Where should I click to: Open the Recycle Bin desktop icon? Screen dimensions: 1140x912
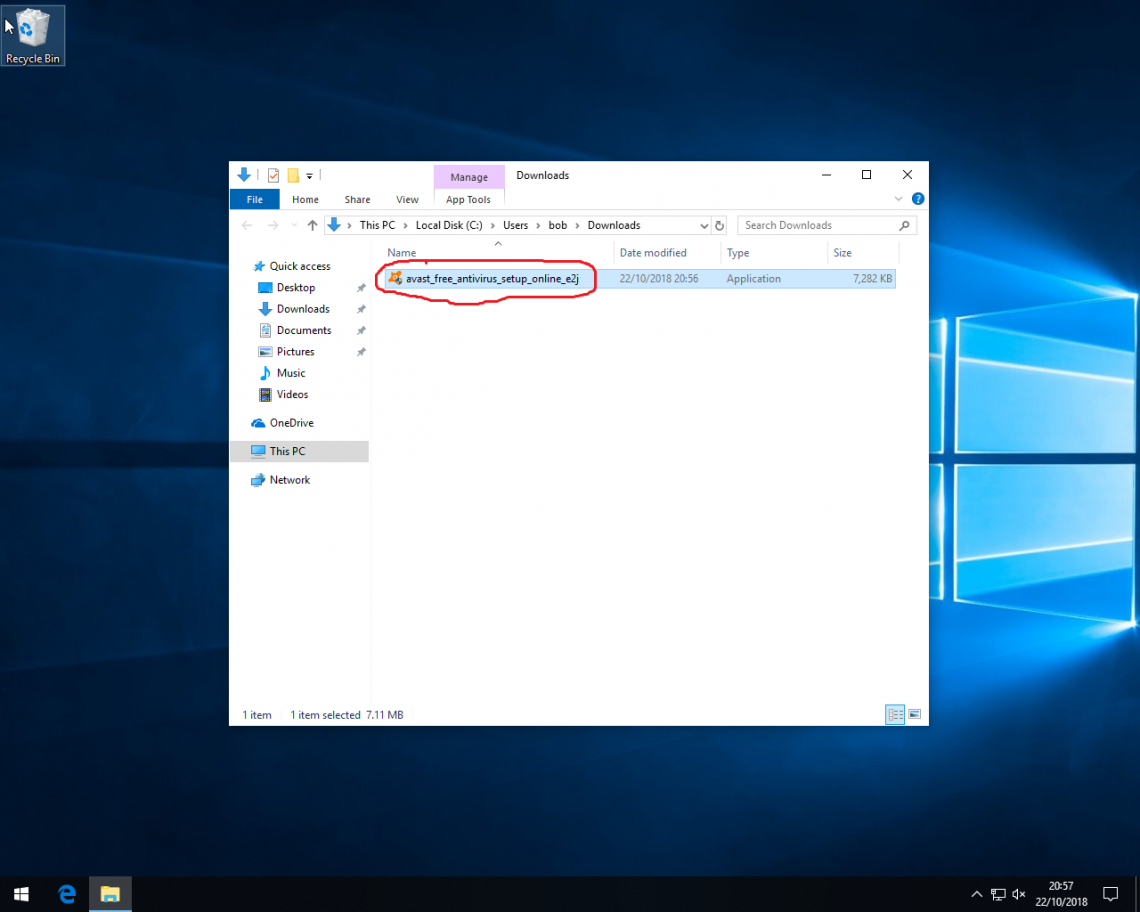coord(33,36)
